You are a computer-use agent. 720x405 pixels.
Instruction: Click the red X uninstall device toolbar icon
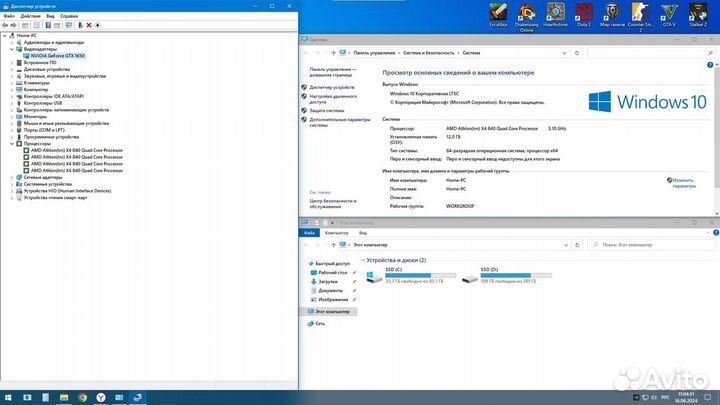(87, 25)
